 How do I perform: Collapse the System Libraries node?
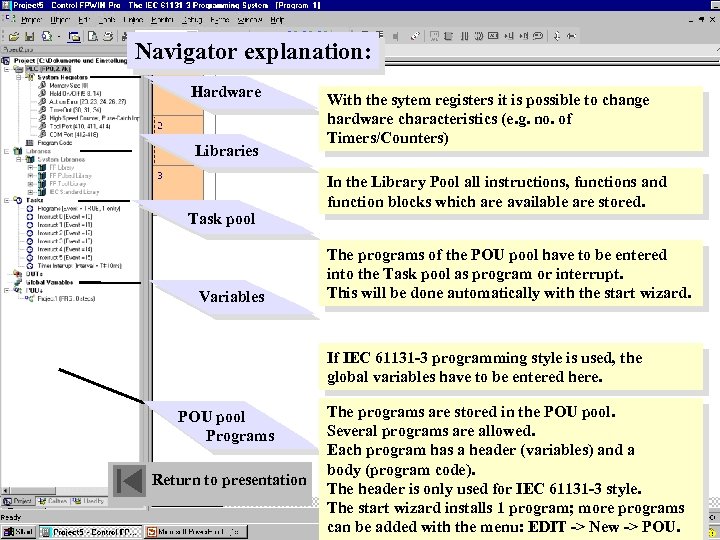pos(19,159)
